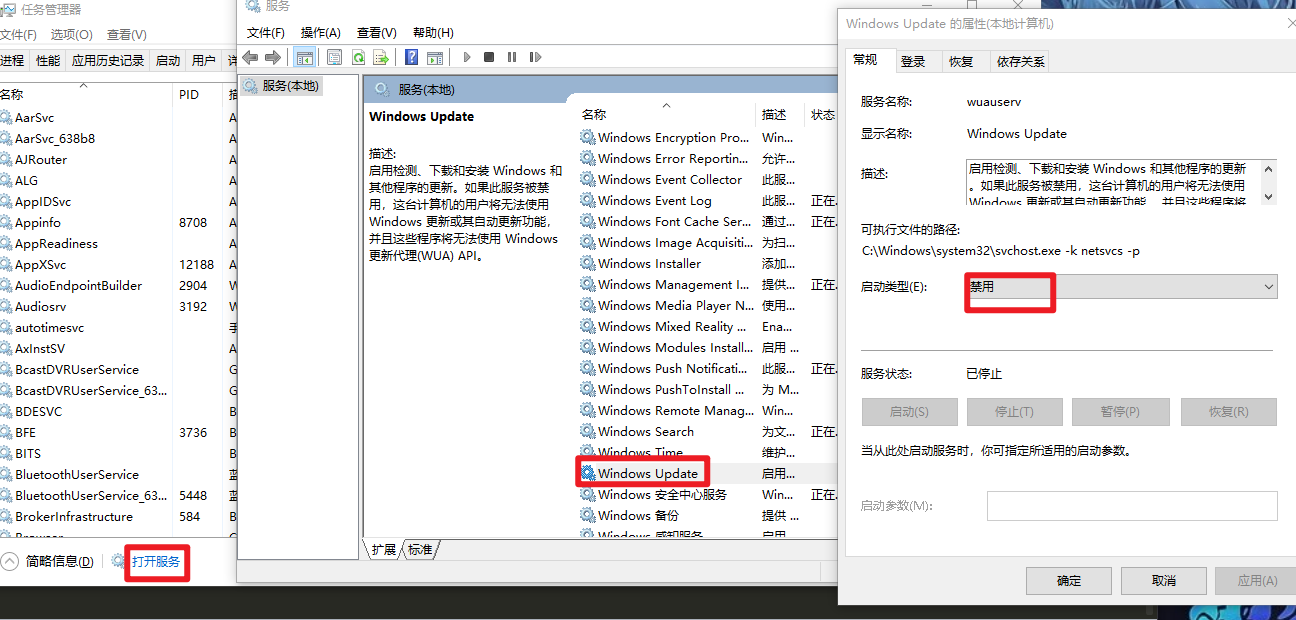Click gear icon beside AarSvc in Task Manager

coord(6,117)
